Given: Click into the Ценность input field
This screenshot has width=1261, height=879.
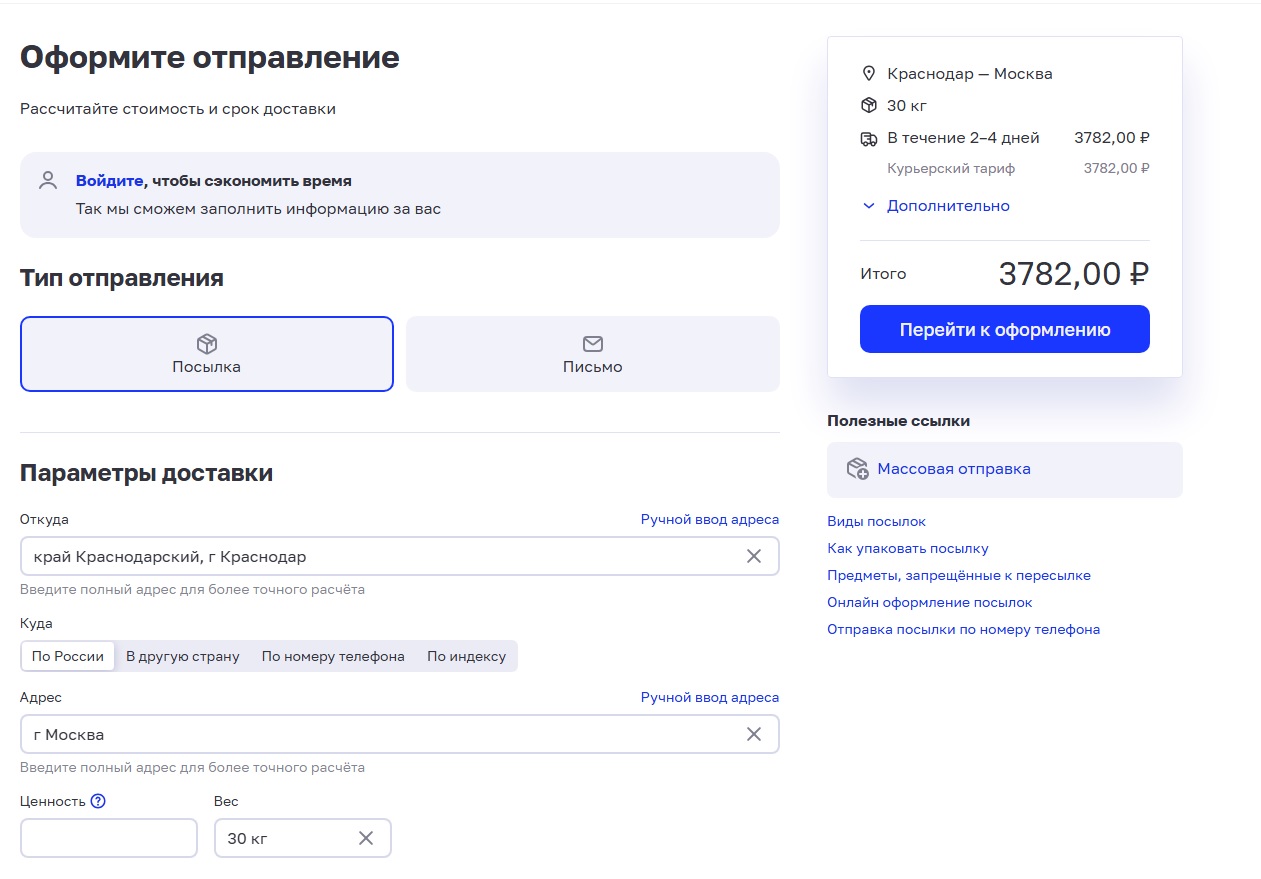Looking at the screenshot, I should (x=109, y=838).
